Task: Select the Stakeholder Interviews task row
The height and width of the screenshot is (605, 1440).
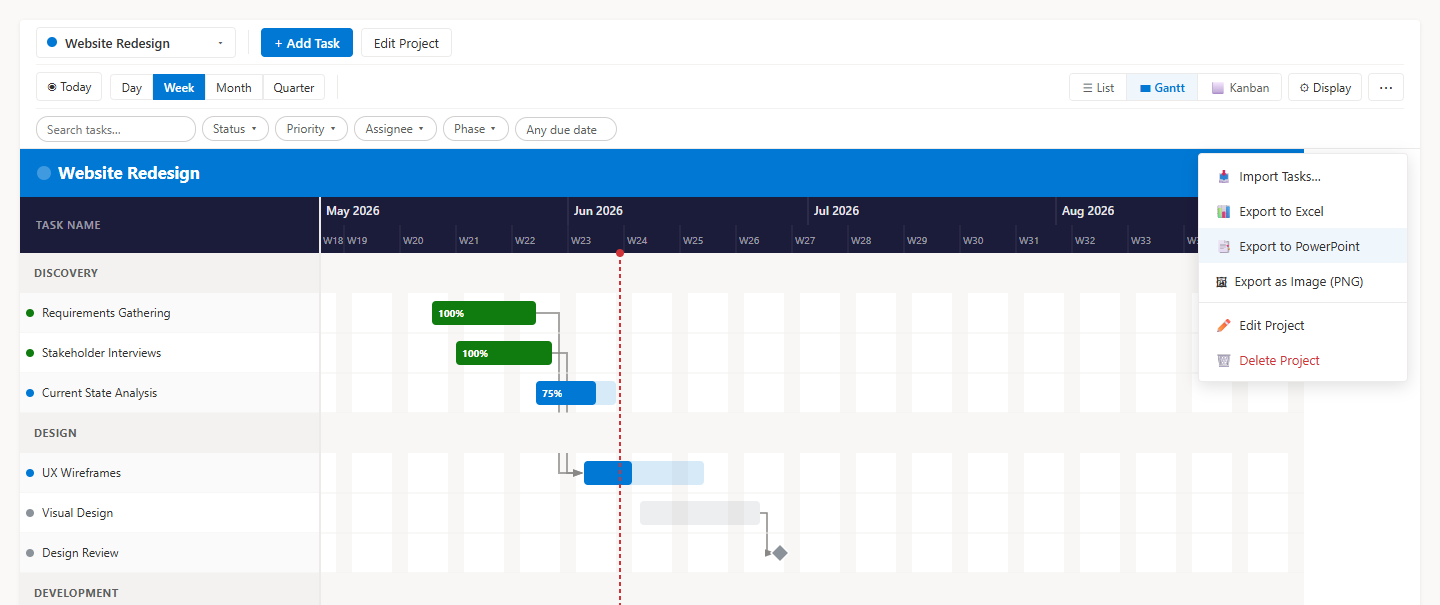Action: [x=170, y=353]
